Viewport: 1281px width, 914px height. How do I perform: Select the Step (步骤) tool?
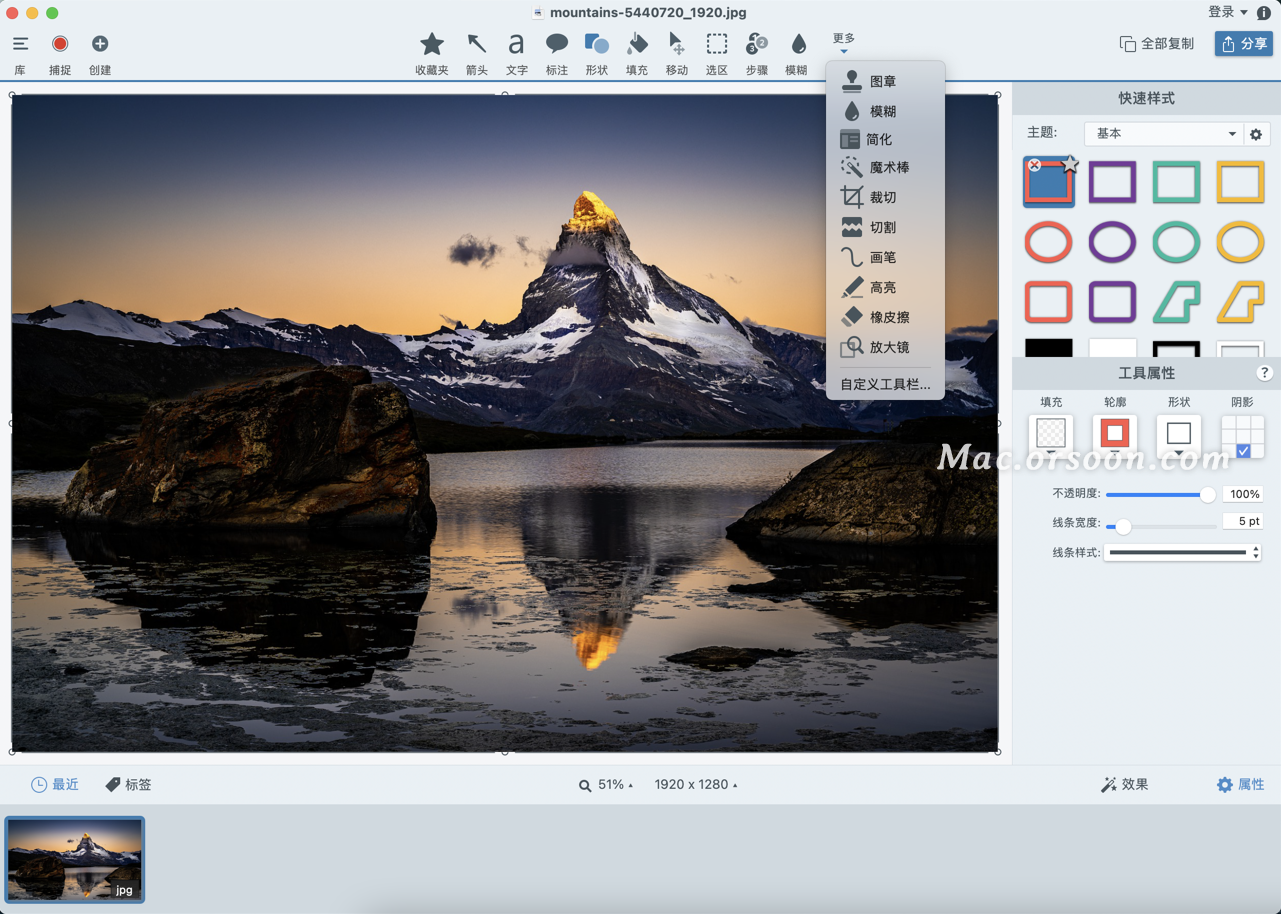tap(757, 44)
